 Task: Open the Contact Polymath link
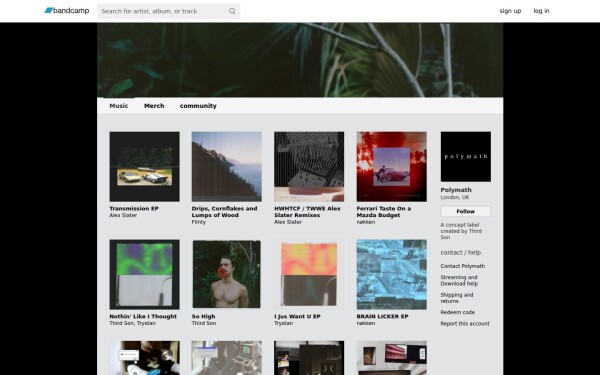click(463, 266)
